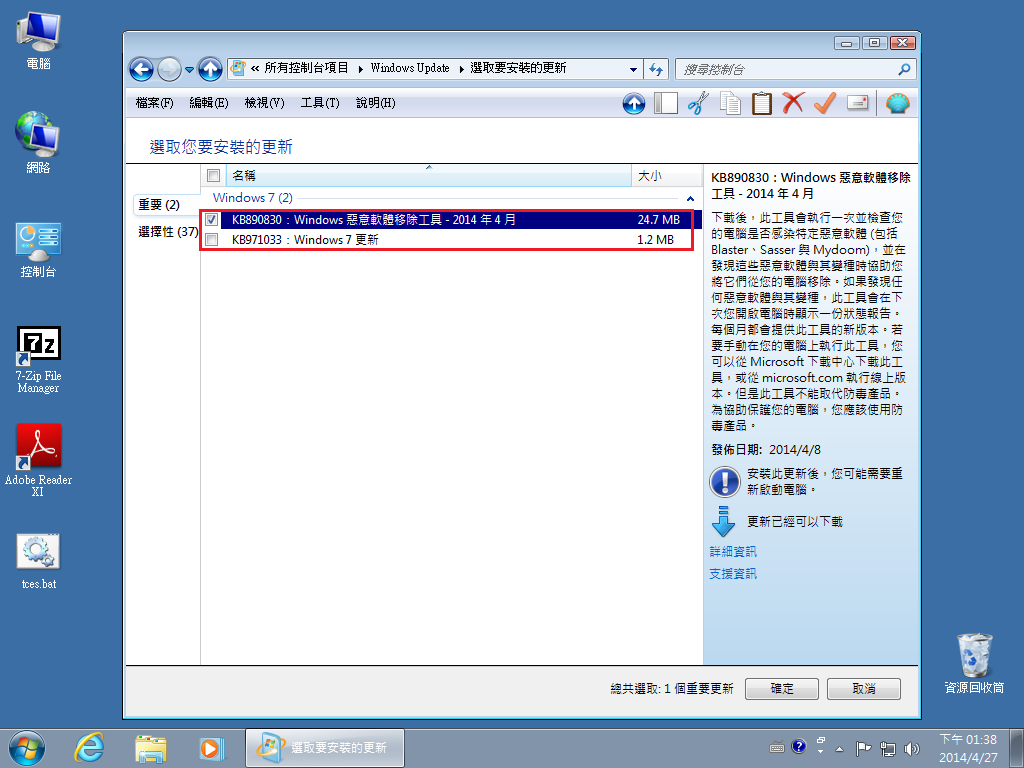Select the 網路 desktop icon

click(x=38, y=142)
